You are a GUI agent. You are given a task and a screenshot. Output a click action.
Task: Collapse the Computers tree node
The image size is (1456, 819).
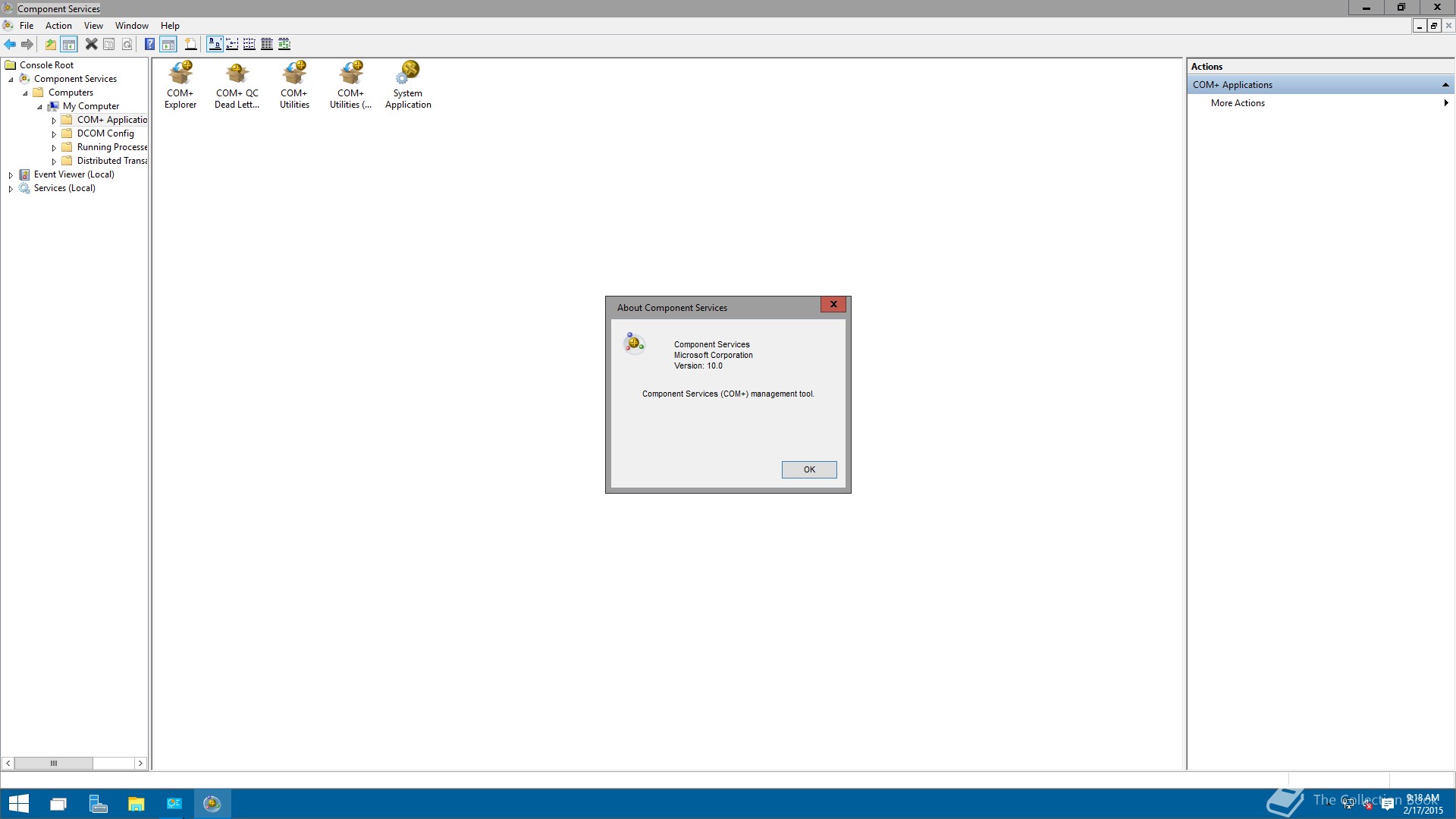pyautogui.click(x=25, y=93)
